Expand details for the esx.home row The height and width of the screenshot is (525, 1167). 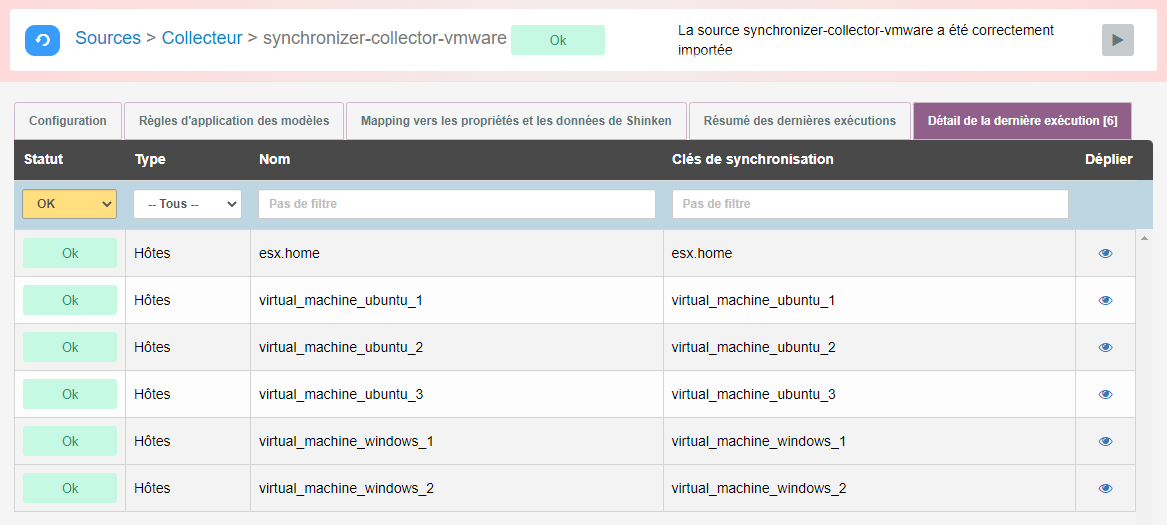click(1105, 253)
